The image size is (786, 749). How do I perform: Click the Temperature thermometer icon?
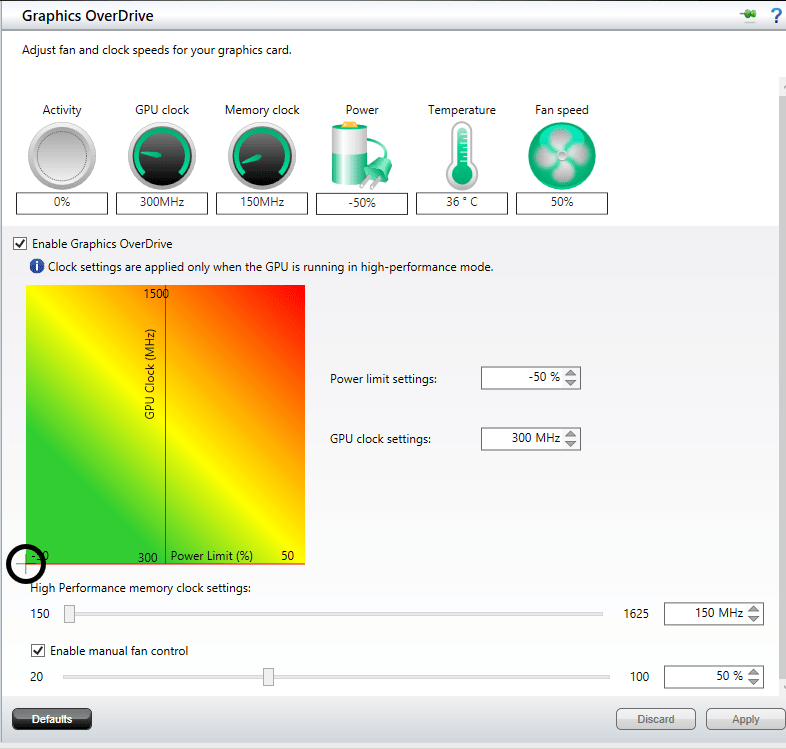pos(462,156)
